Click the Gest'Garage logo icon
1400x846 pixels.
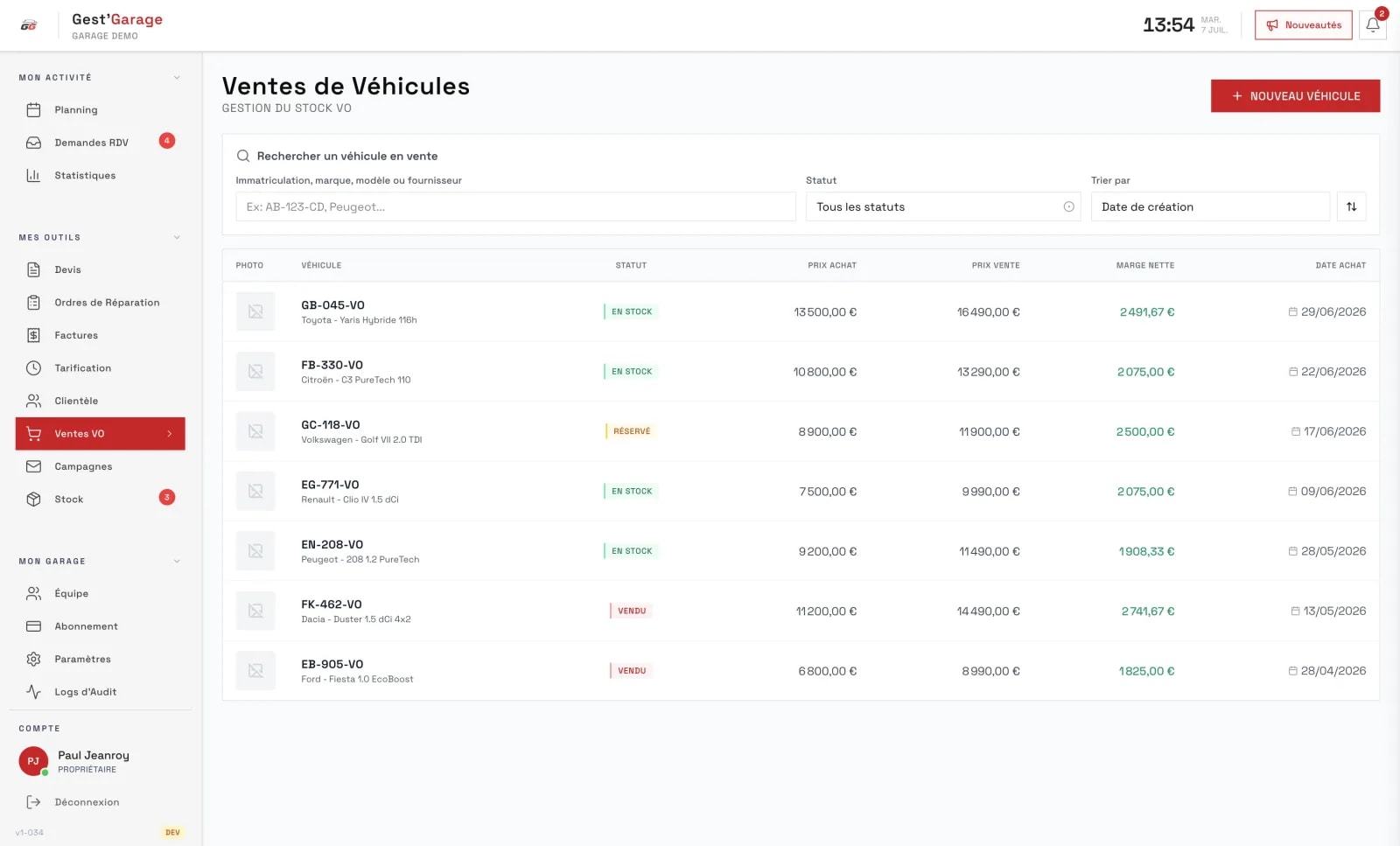point(29,25)
